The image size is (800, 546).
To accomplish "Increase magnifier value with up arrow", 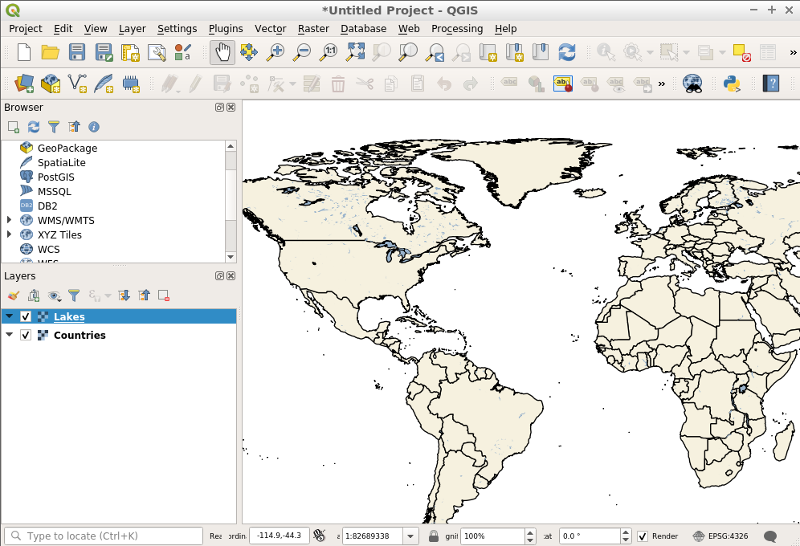I will point(530,532).
